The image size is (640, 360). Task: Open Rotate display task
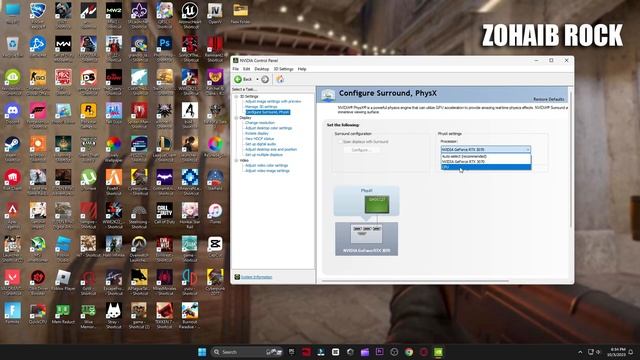[257, 133]
